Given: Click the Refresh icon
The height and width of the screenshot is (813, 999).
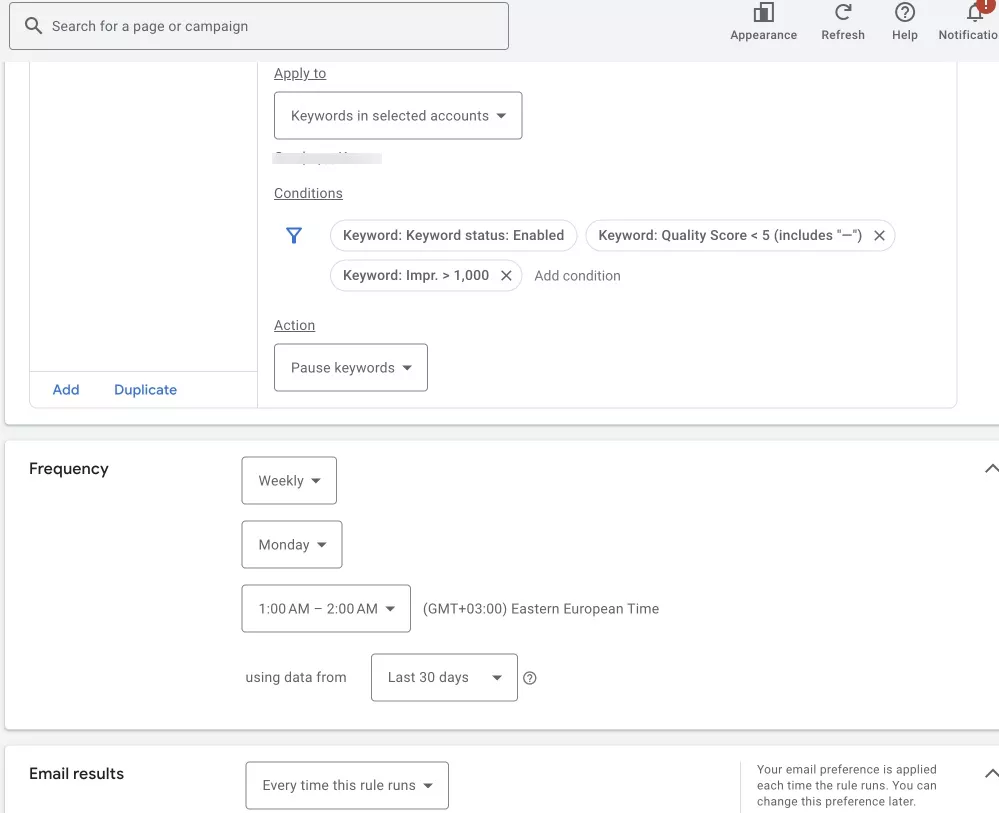Looking at the screenshot, I should (x=843, y=12).
